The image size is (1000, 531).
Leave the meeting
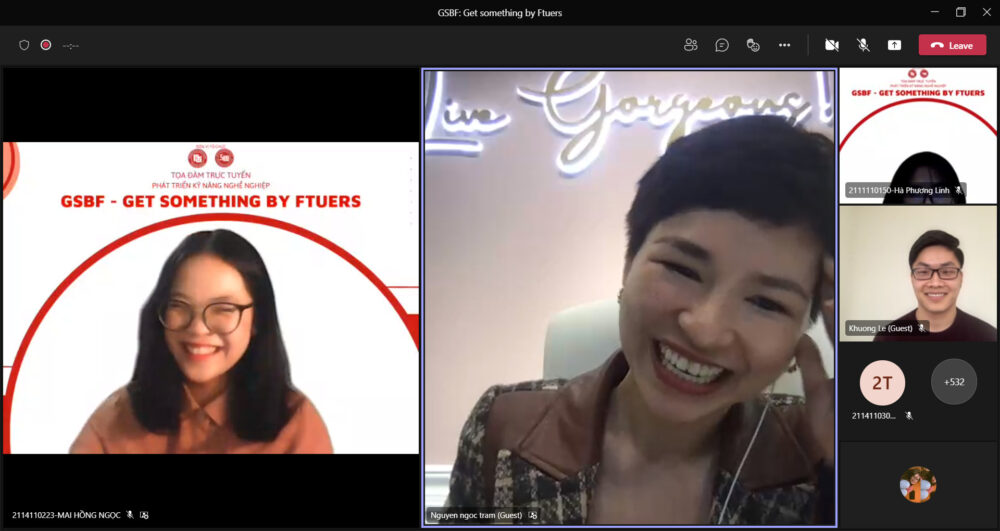coord(952,45)
